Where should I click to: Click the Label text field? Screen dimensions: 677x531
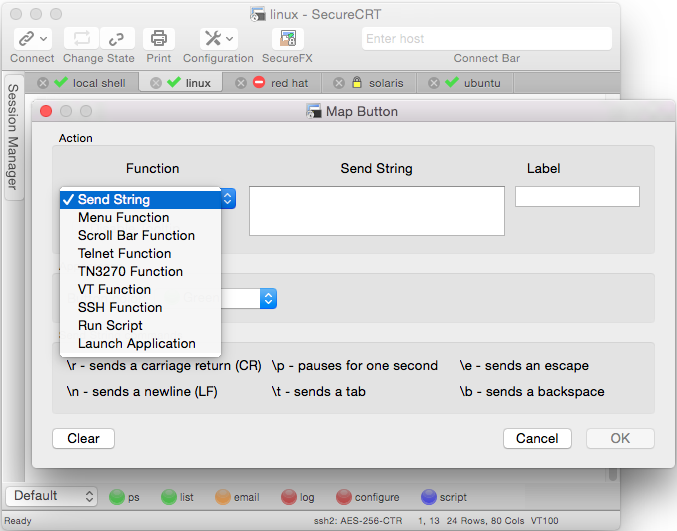[577, 196]
